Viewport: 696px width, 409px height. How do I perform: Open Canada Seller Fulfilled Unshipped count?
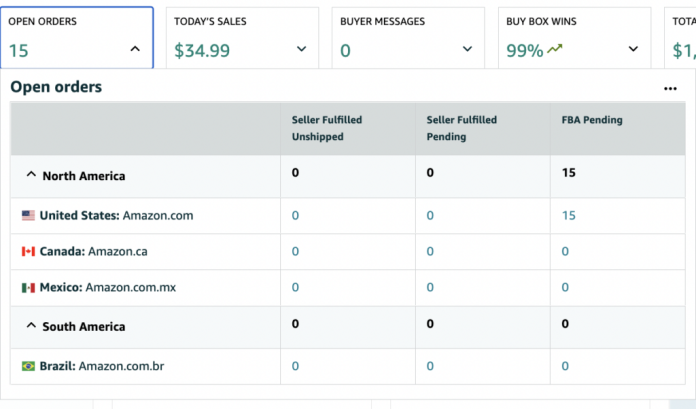click(x=295, y=251)
